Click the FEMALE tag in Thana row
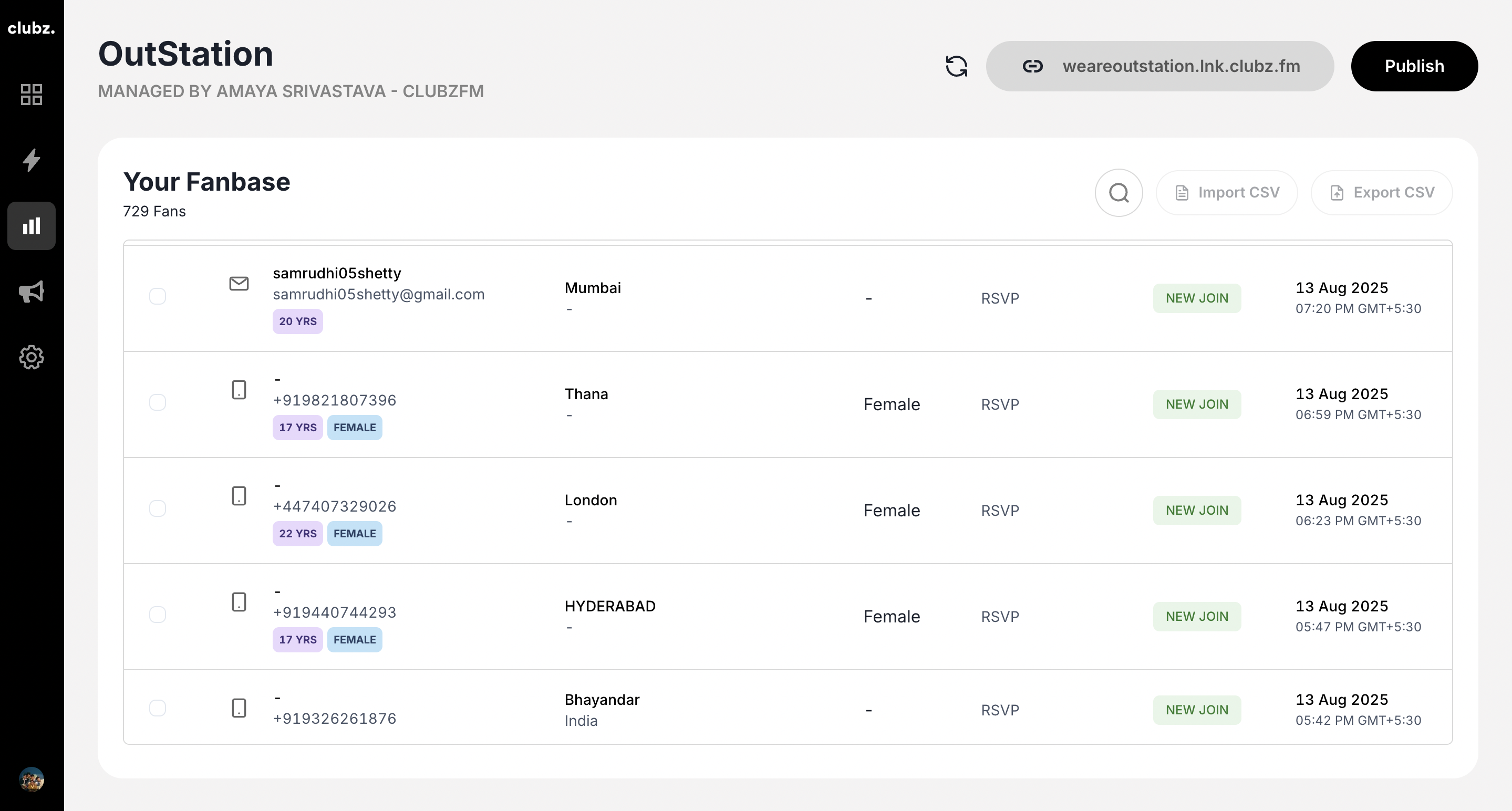Image resolution: width=1512 pixels, height=811 pixels. click(355, 428)
